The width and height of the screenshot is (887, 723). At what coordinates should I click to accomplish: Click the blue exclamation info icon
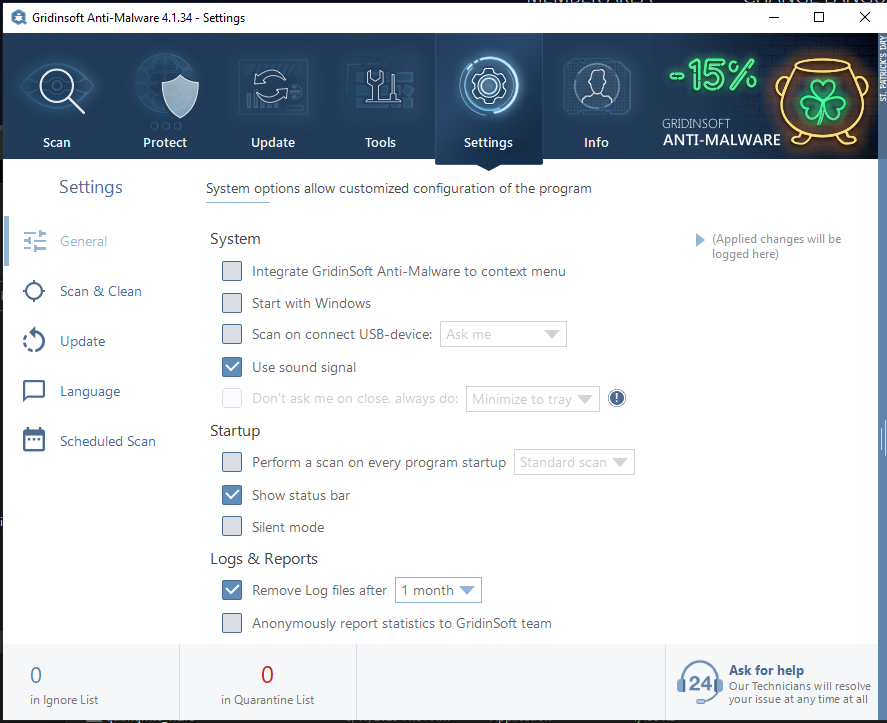coord(617,398)
